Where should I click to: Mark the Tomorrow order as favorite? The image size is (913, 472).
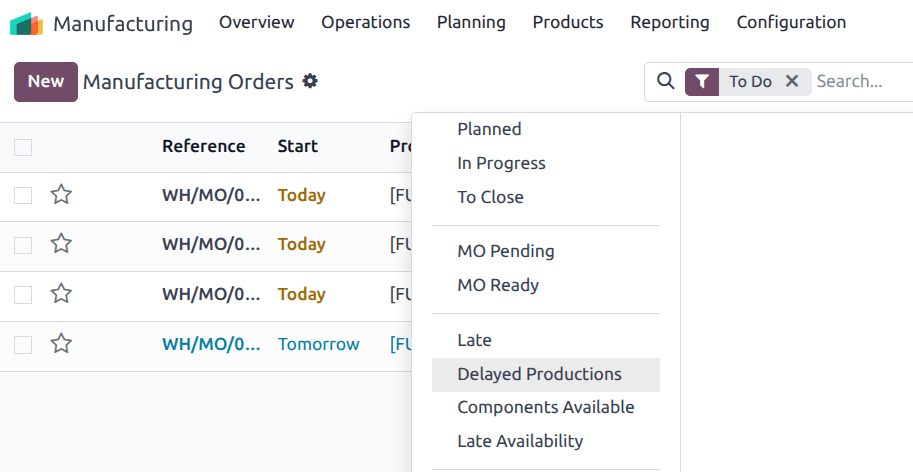click(61, 344)
